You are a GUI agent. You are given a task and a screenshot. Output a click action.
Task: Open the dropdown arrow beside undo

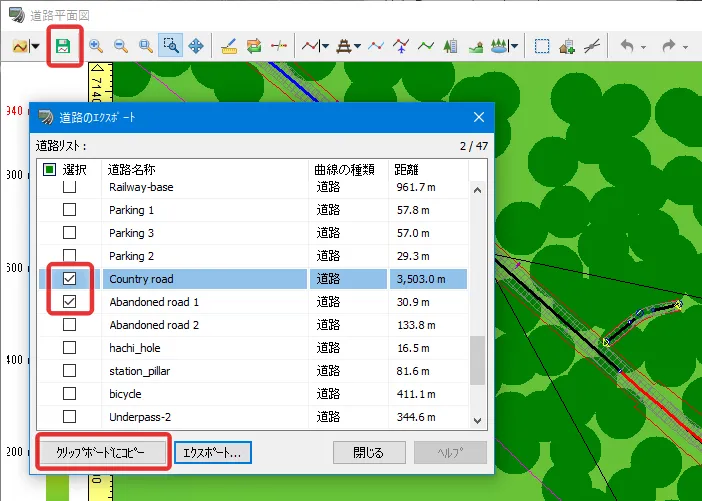[643, 47]
